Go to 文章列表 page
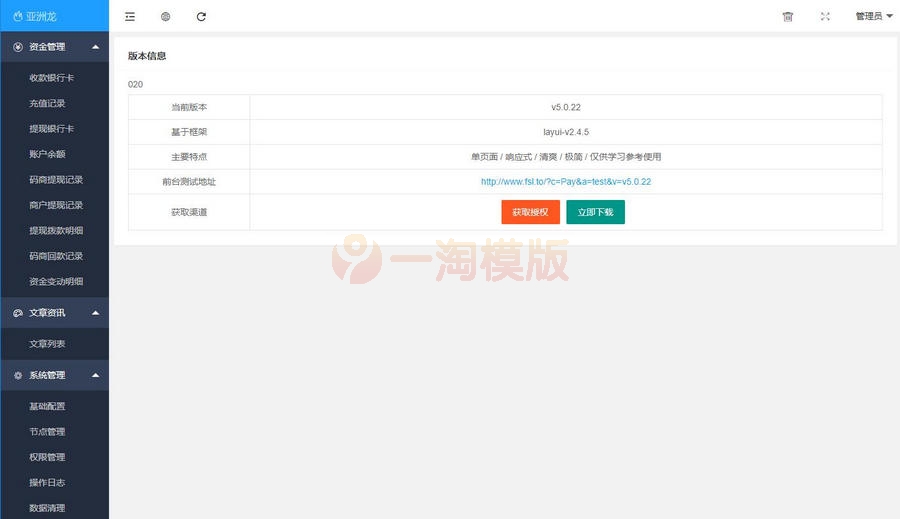The image size is (900, 519). (x=47, y=344)
